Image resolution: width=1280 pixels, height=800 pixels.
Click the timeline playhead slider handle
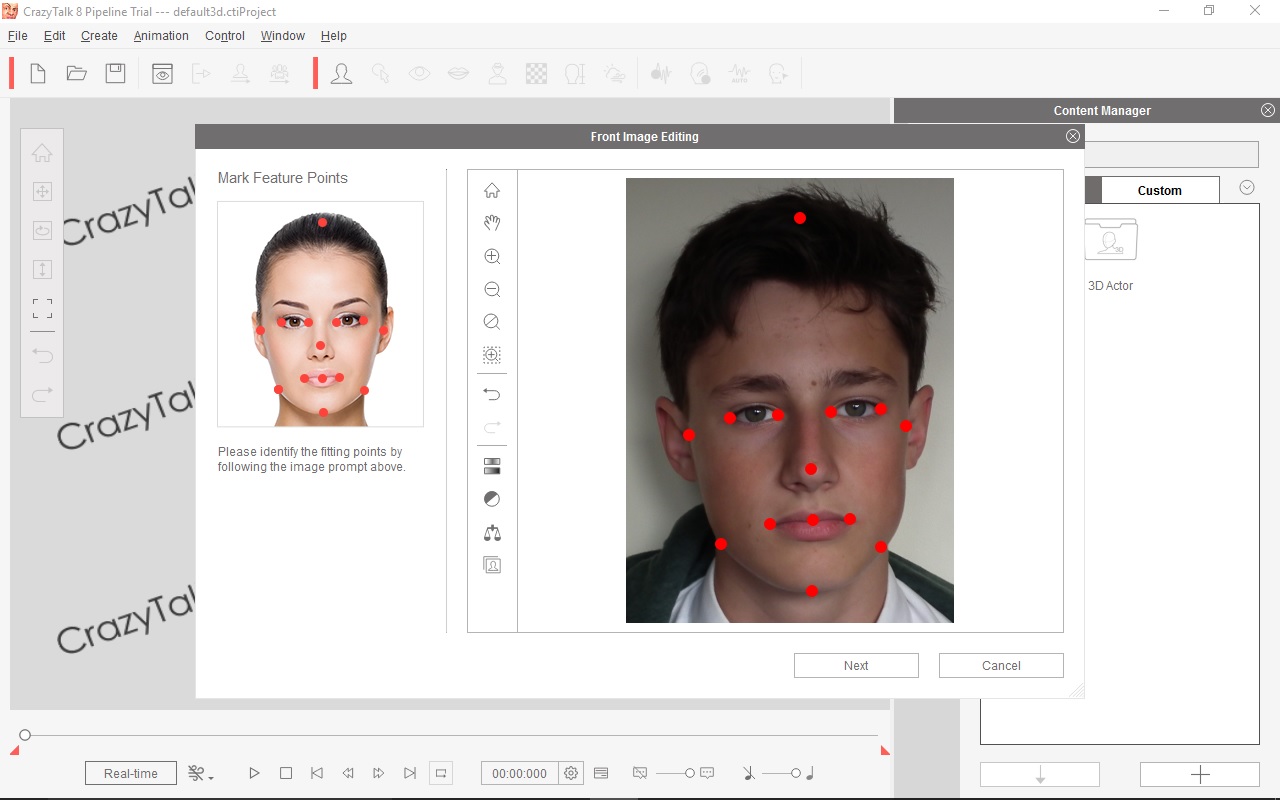click(x=25, y=735)
